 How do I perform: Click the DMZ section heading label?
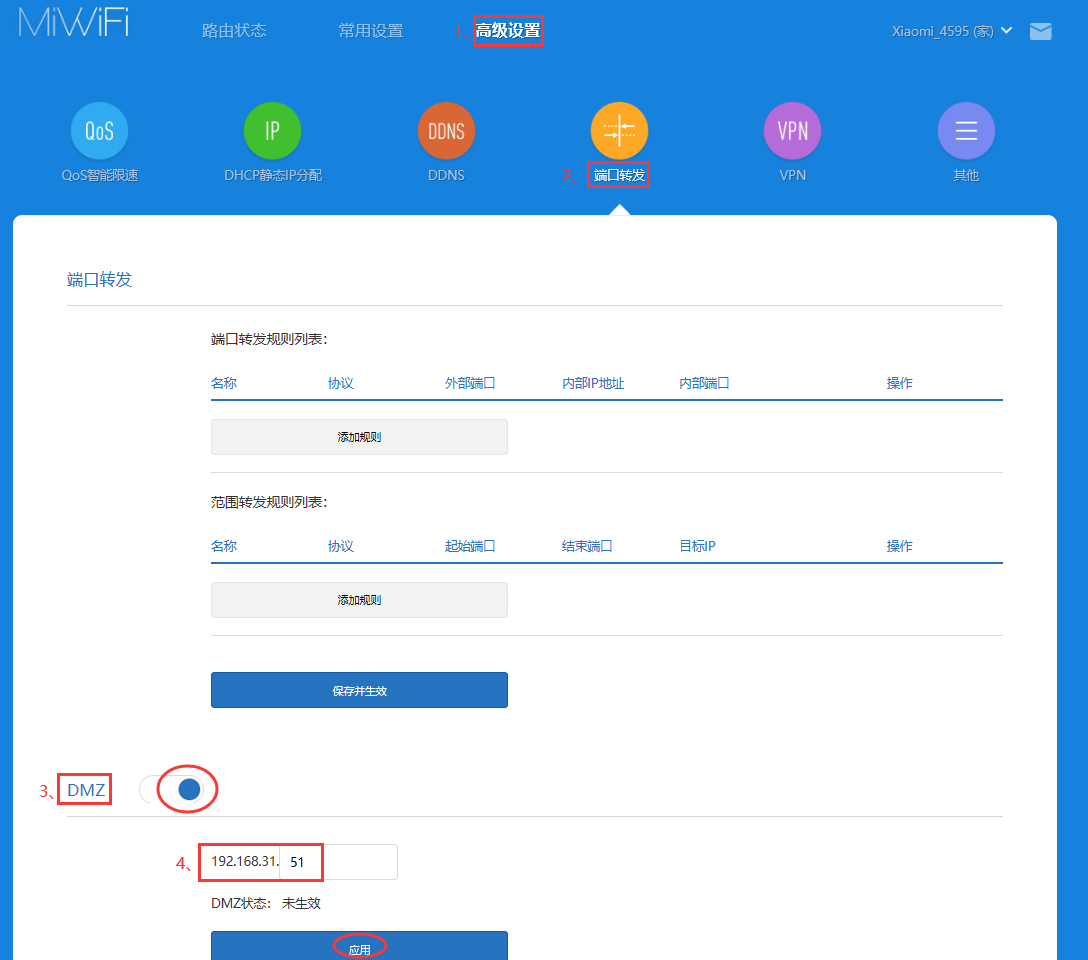[86, 791]
